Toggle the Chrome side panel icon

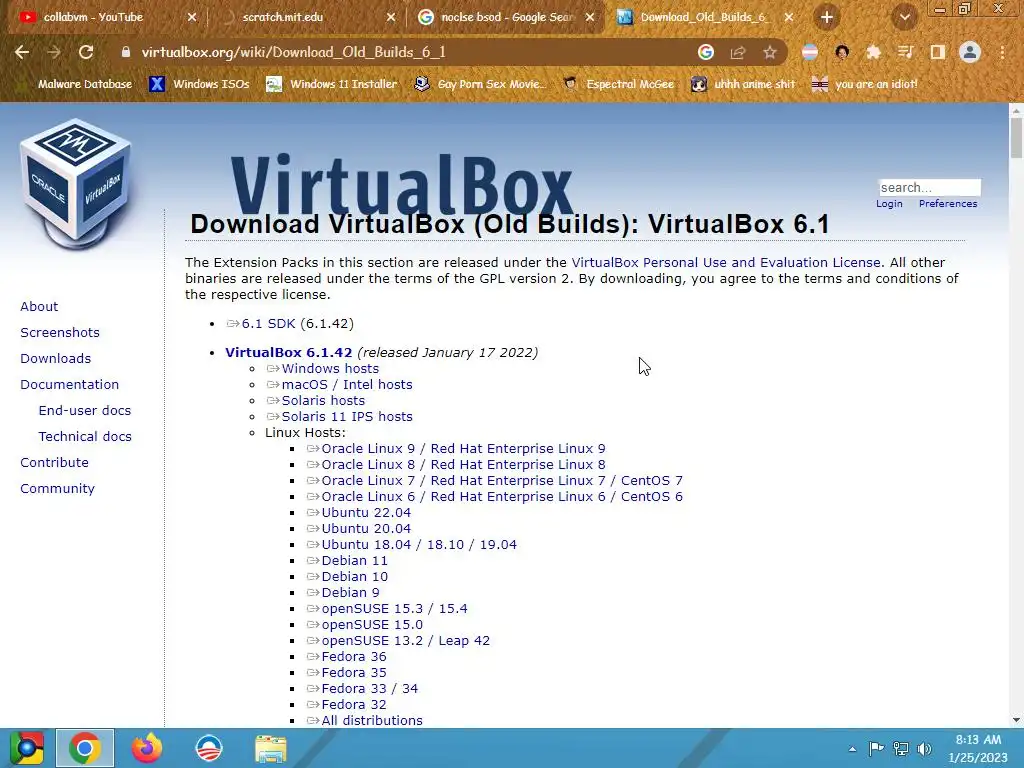click(x=938, y=52)
